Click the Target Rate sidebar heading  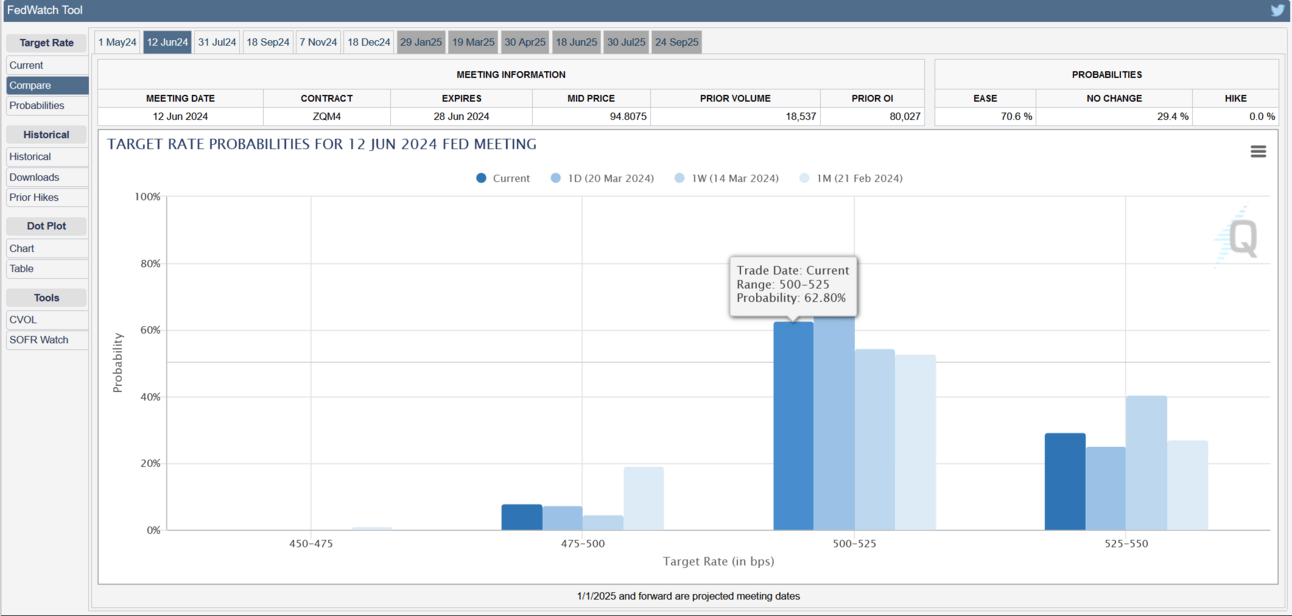47,43
